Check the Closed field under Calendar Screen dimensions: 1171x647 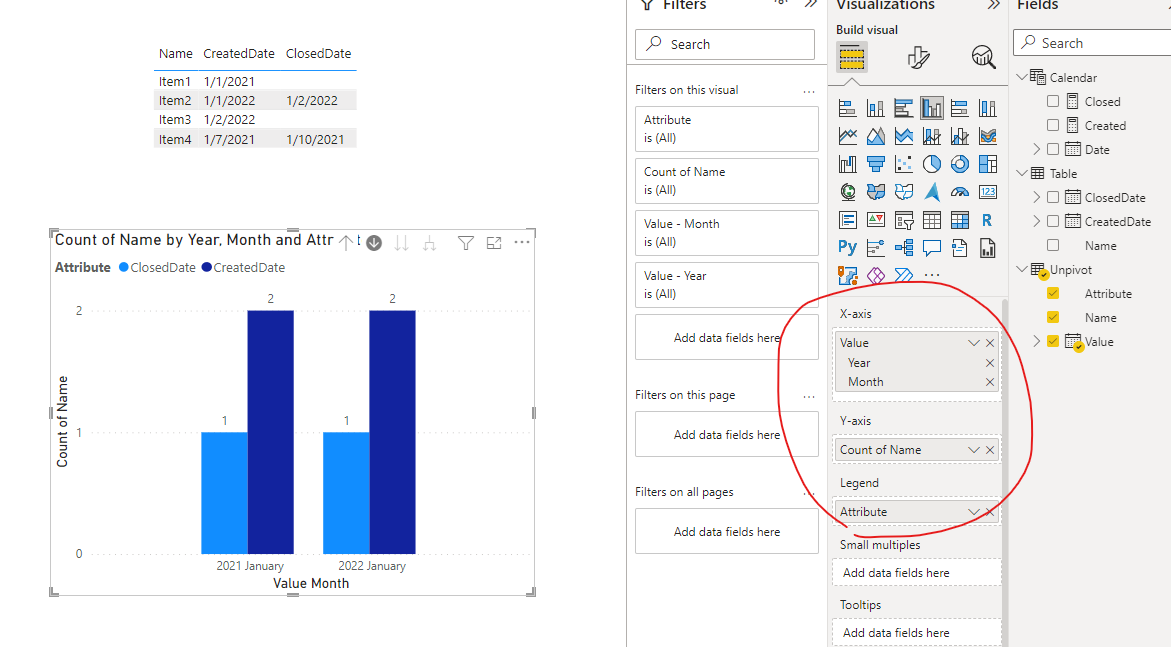click(x=1053, y=101)
